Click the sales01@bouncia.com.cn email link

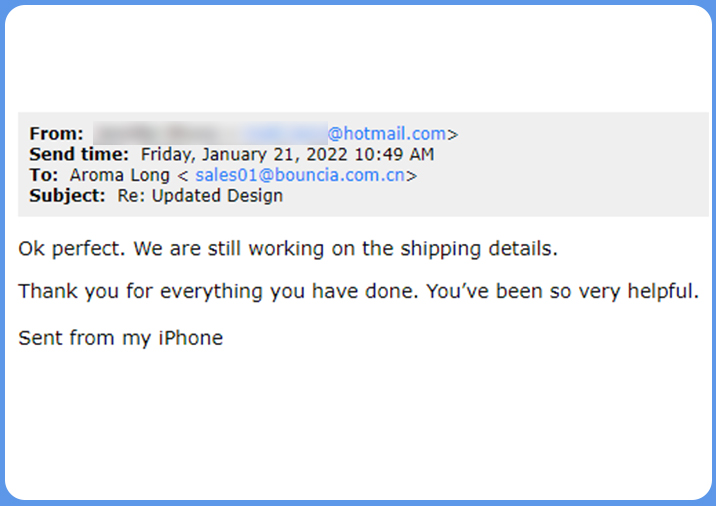click(300, 175)
